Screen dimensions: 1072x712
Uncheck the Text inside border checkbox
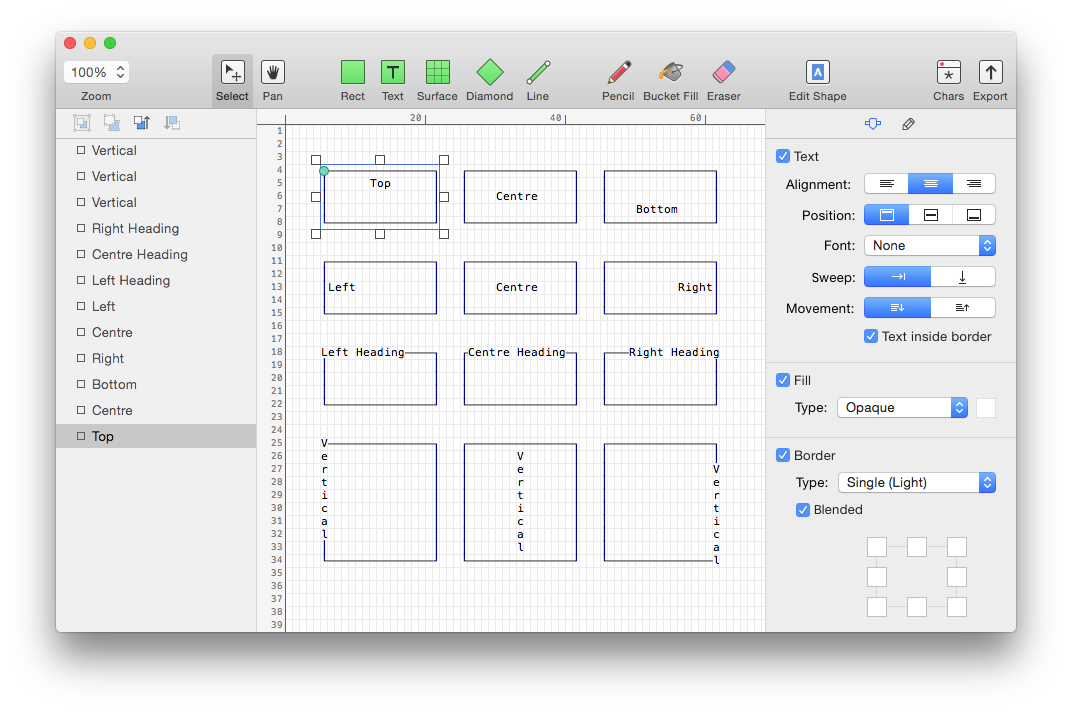click(871, 336)
